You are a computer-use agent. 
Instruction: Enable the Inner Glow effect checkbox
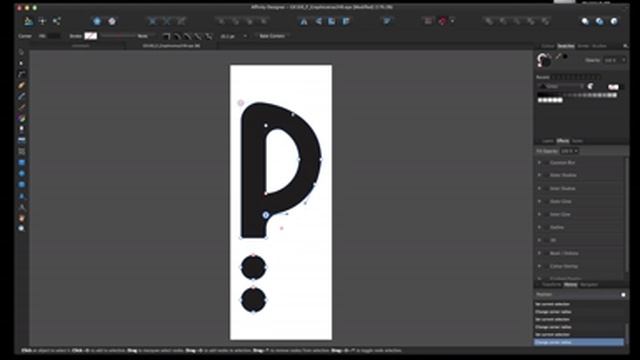[546, 214]
